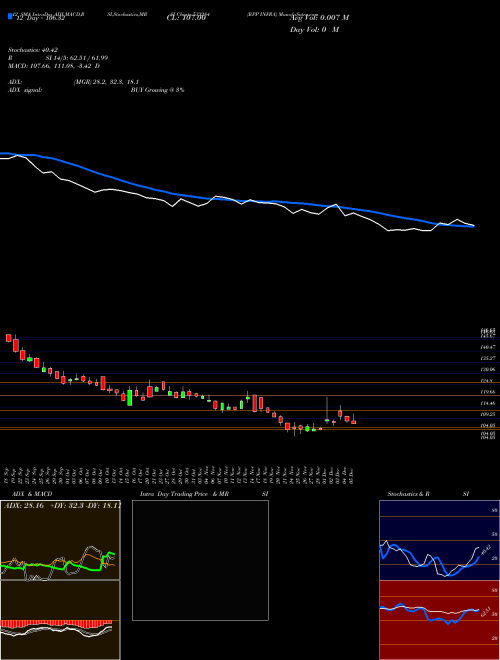Click the first red candlestick at 18 Sep
The image size is (500, 660).
point(8,338)
